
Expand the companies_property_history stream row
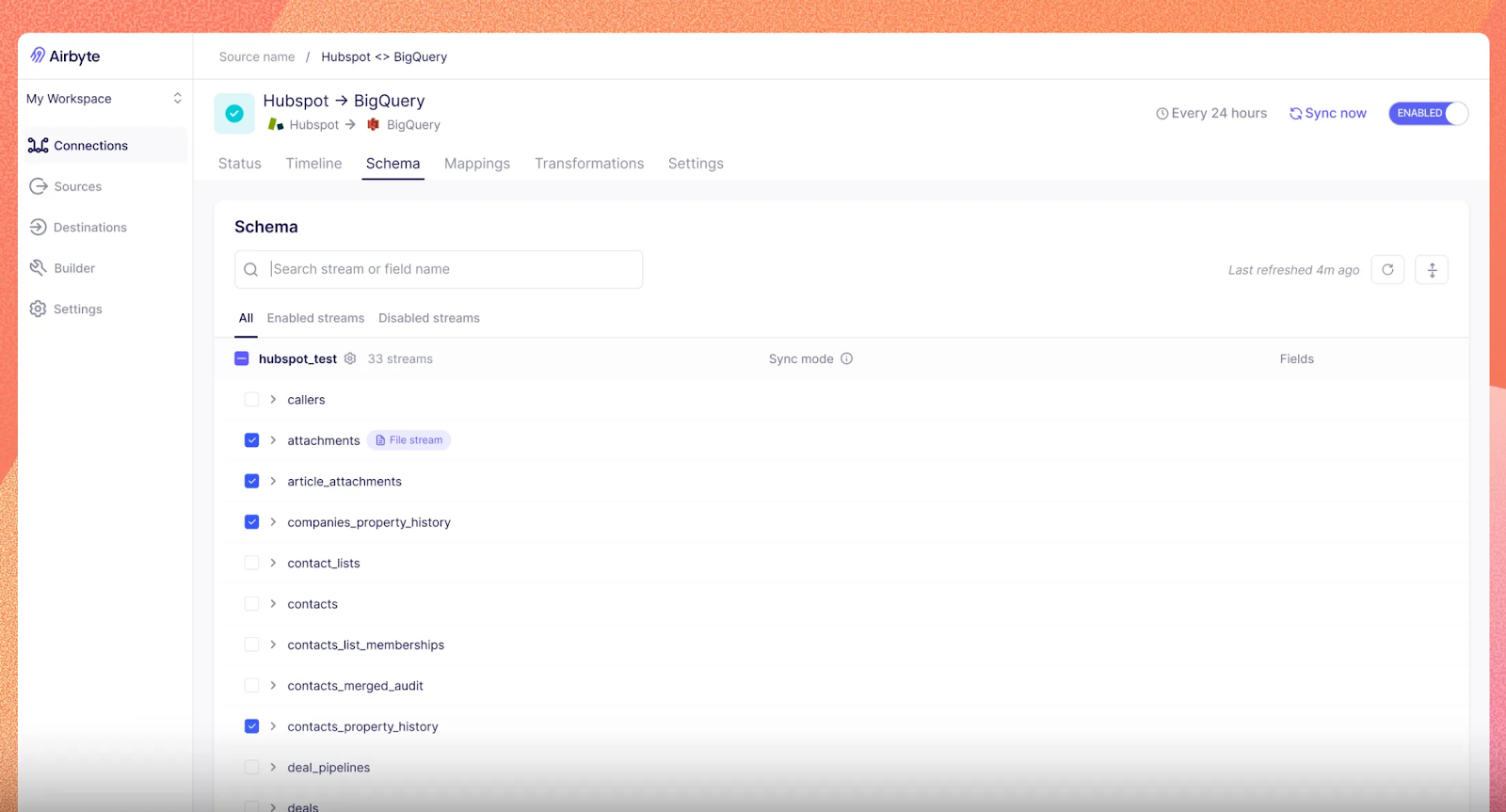[x=273, y=522]
